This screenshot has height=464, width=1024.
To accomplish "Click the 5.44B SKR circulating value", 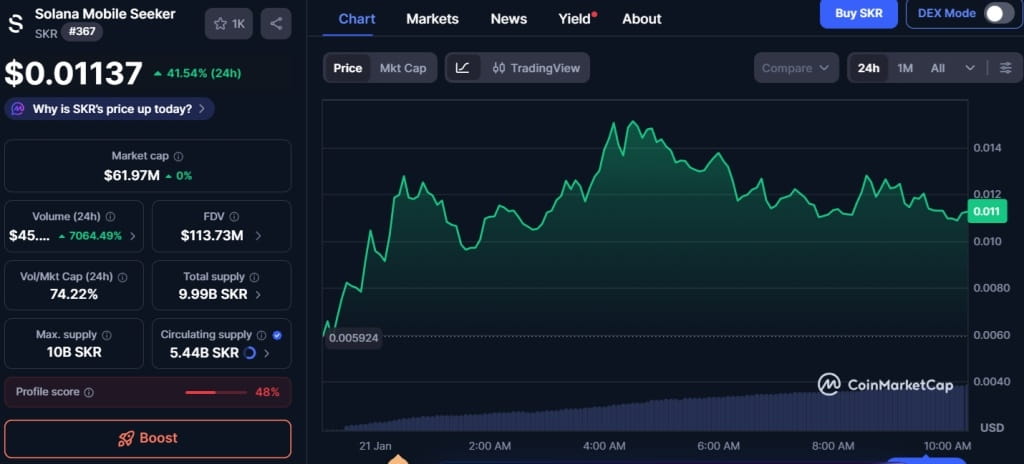I will point(204,353).
